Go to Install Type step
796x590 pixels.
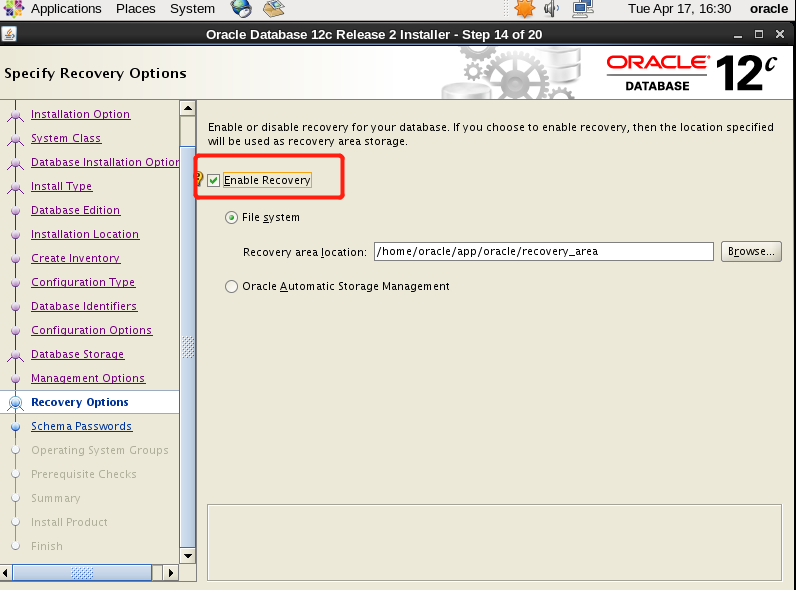pos(61,186)
